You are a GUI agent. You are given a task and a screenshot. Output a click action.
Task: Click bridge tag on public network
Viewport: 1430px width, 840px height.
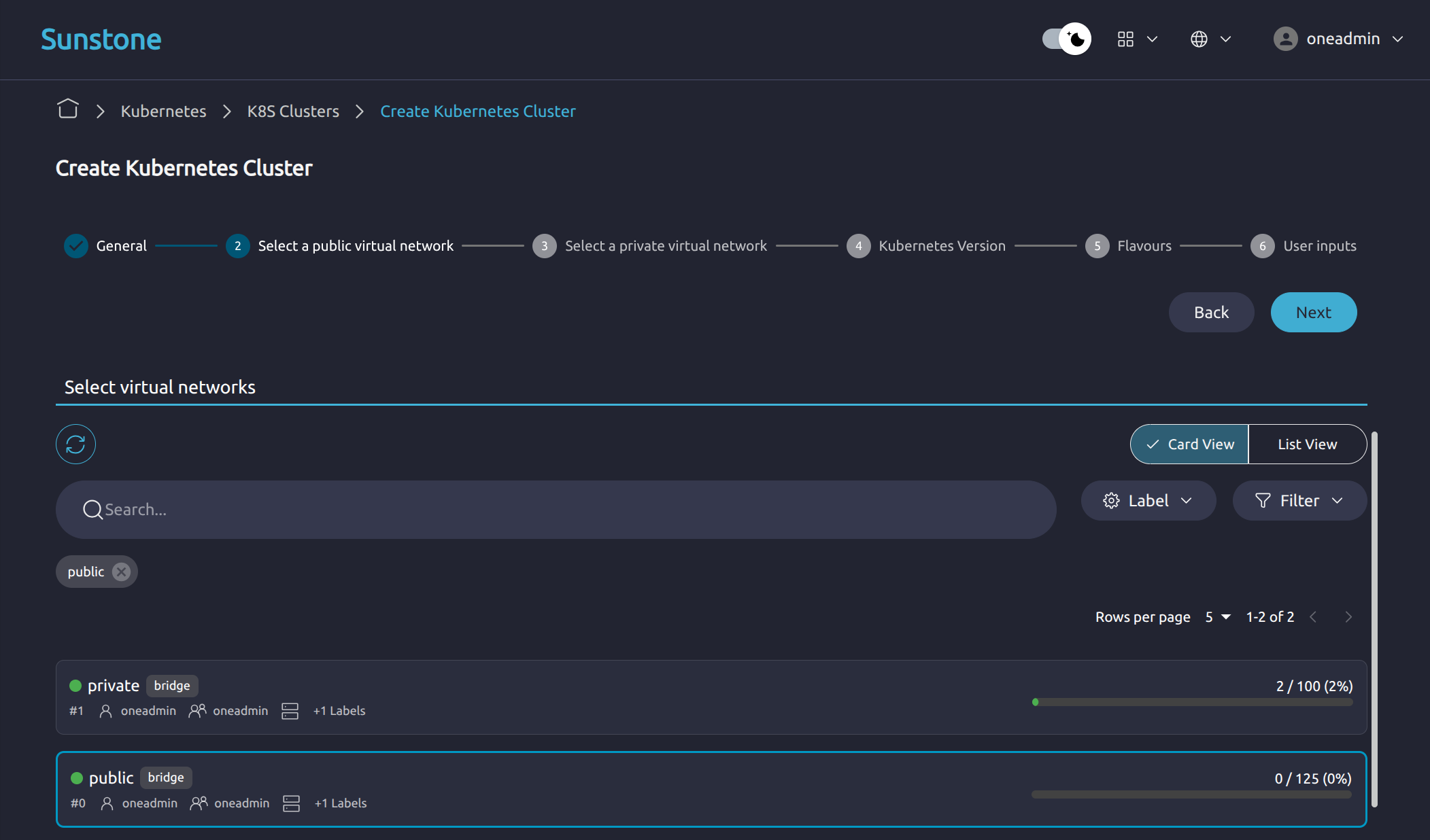click(x=166, y=777)
